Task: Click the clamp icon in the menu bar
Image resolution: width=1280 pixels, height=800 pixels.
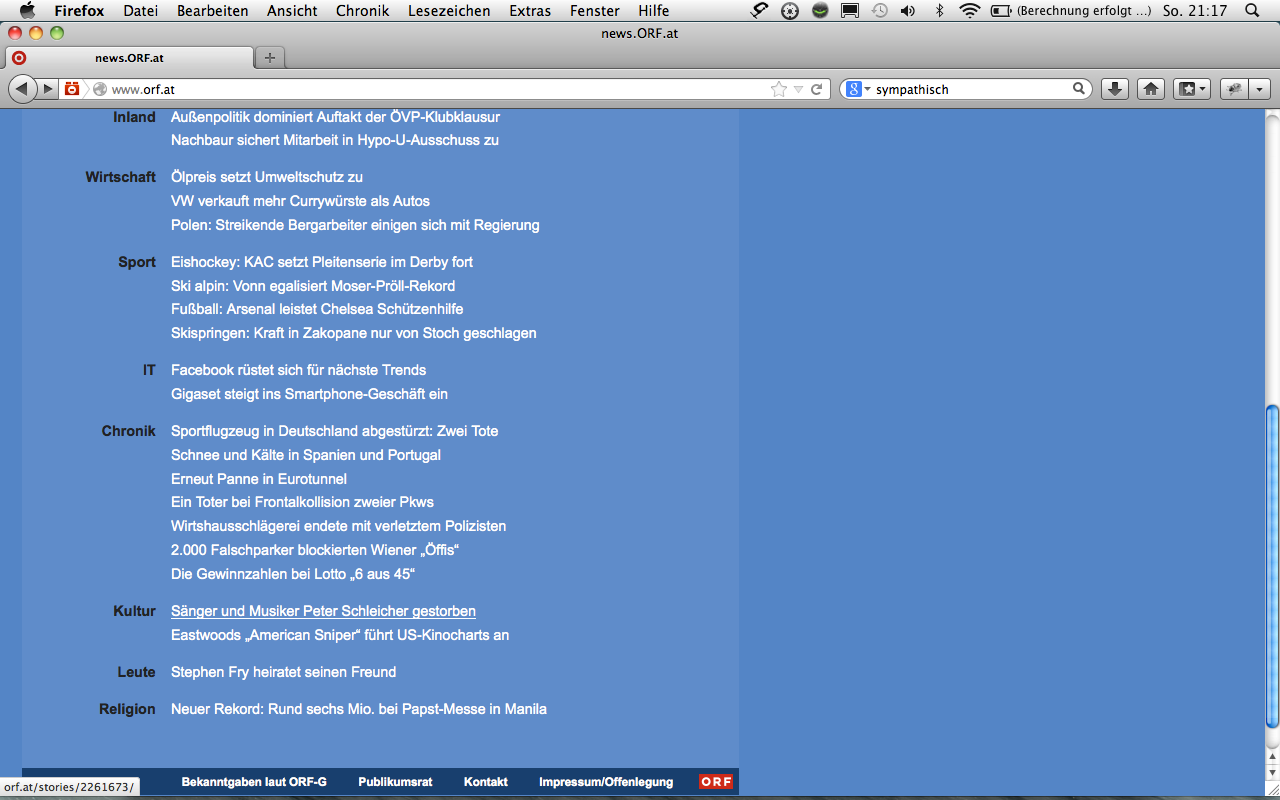Action: [x=760, y=11]
